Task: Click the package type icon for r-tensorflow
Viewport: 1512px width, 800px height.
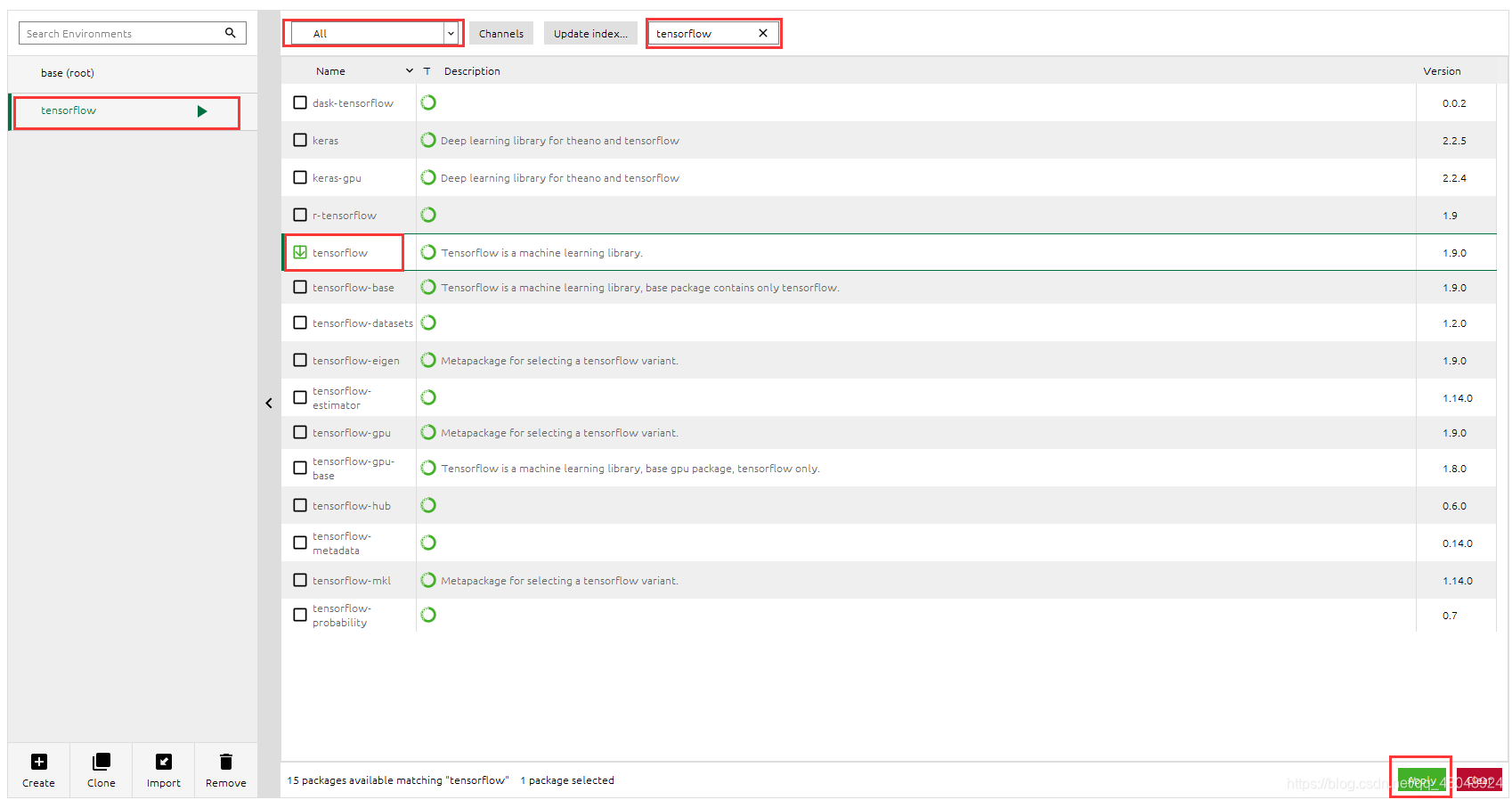Action: [x=428, y=215]
